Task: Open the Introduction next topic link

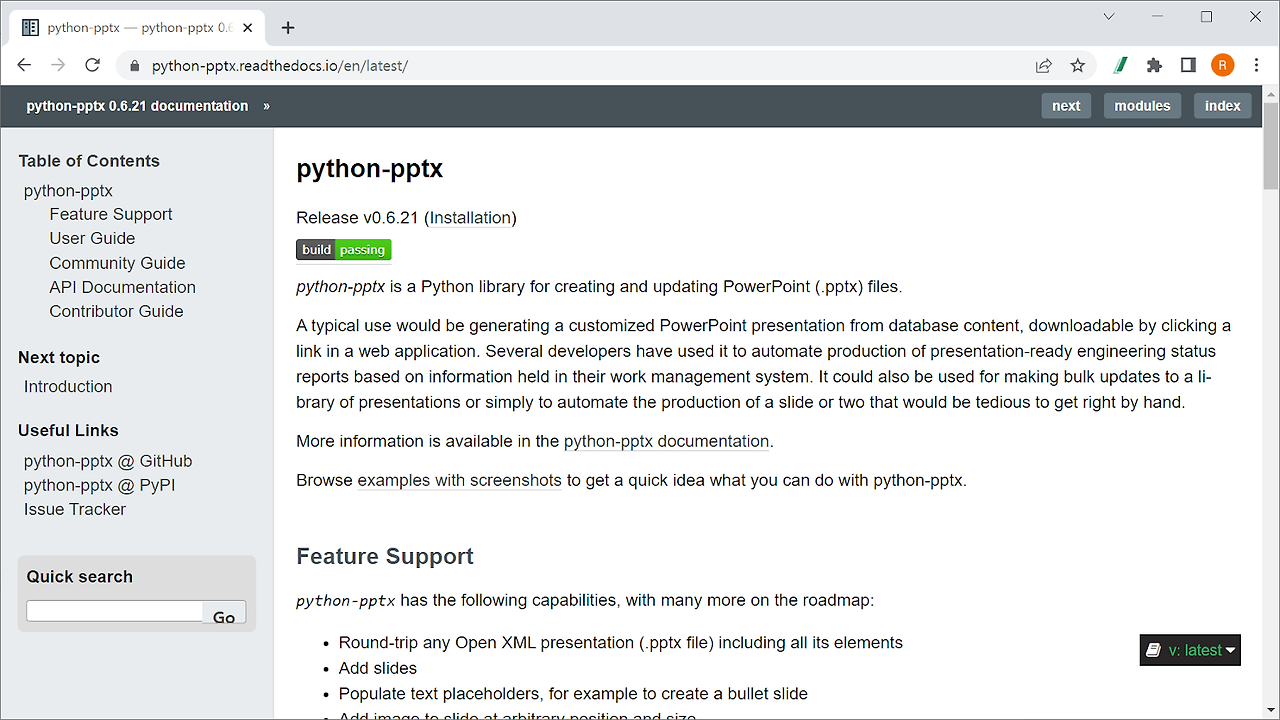Action: coord(68,386)
